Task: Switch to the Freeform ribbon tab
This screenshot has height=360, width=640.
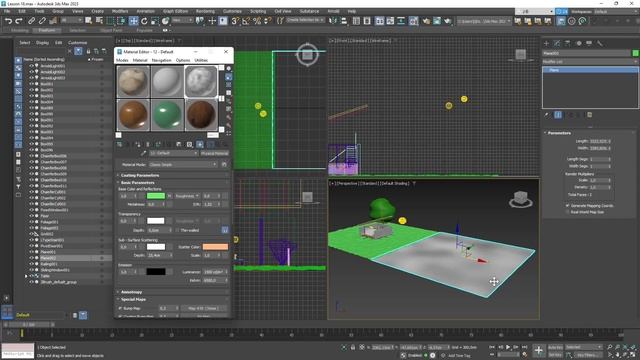Action: point(47,31)
